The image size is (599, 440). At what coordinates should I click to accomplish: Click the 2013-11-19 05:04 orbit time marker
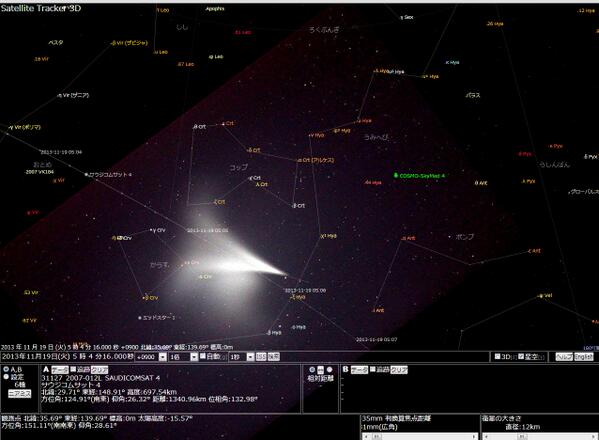61,152
